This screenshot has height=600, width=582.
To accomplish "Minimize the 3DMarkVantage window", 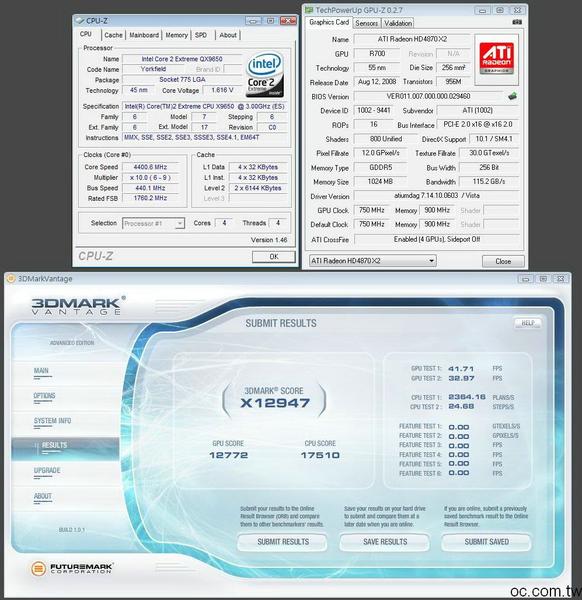I will (525, 279).
